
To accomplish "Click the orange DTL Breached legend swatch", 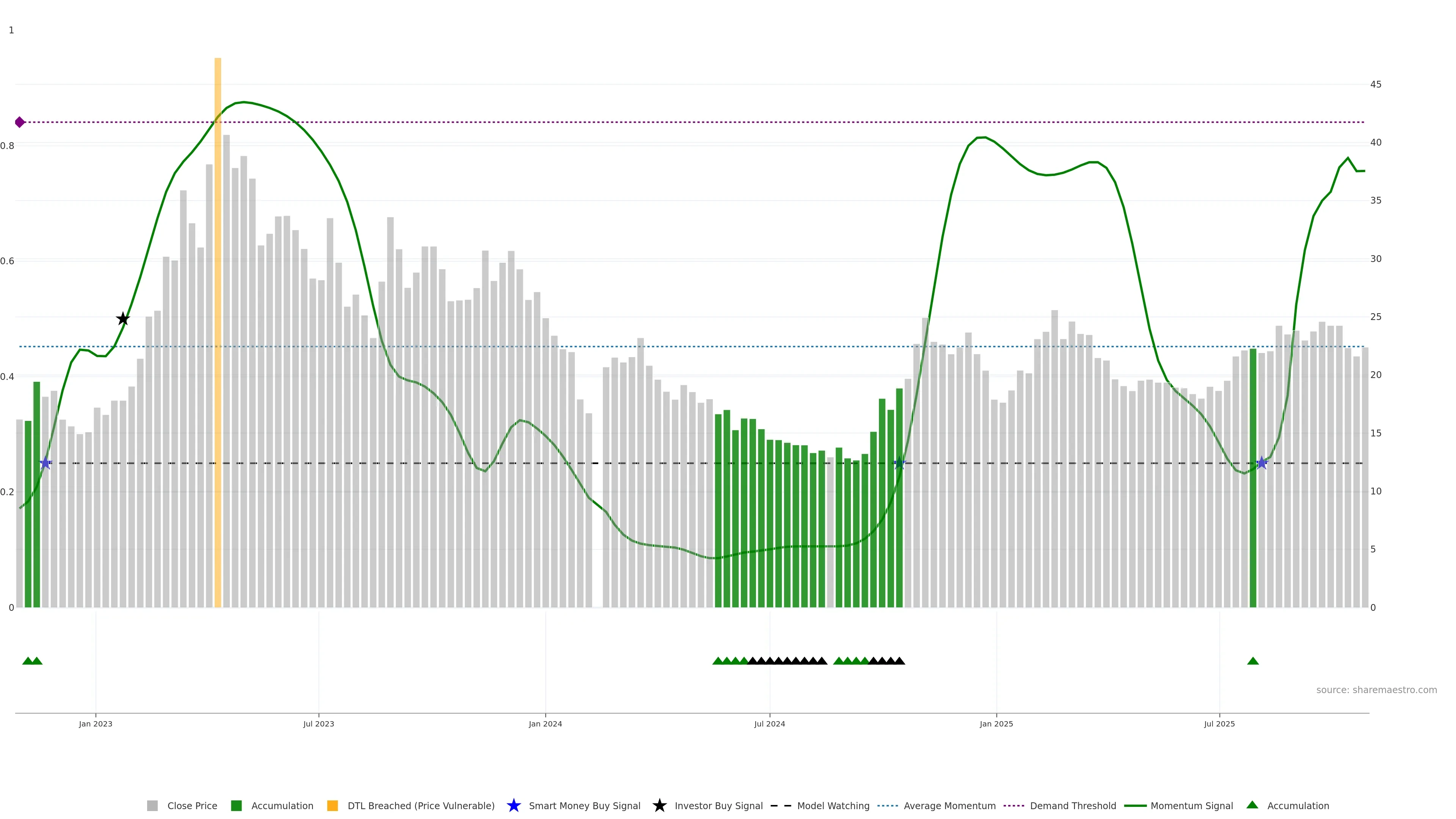I will (x=333, y=806).
